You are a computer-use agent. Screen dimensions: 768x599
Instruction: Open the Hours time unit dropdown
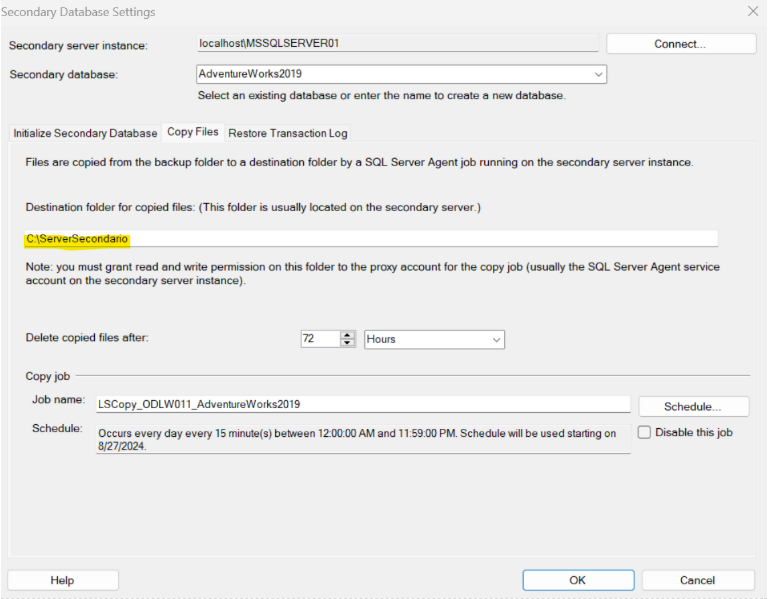[x=434, y=339]
